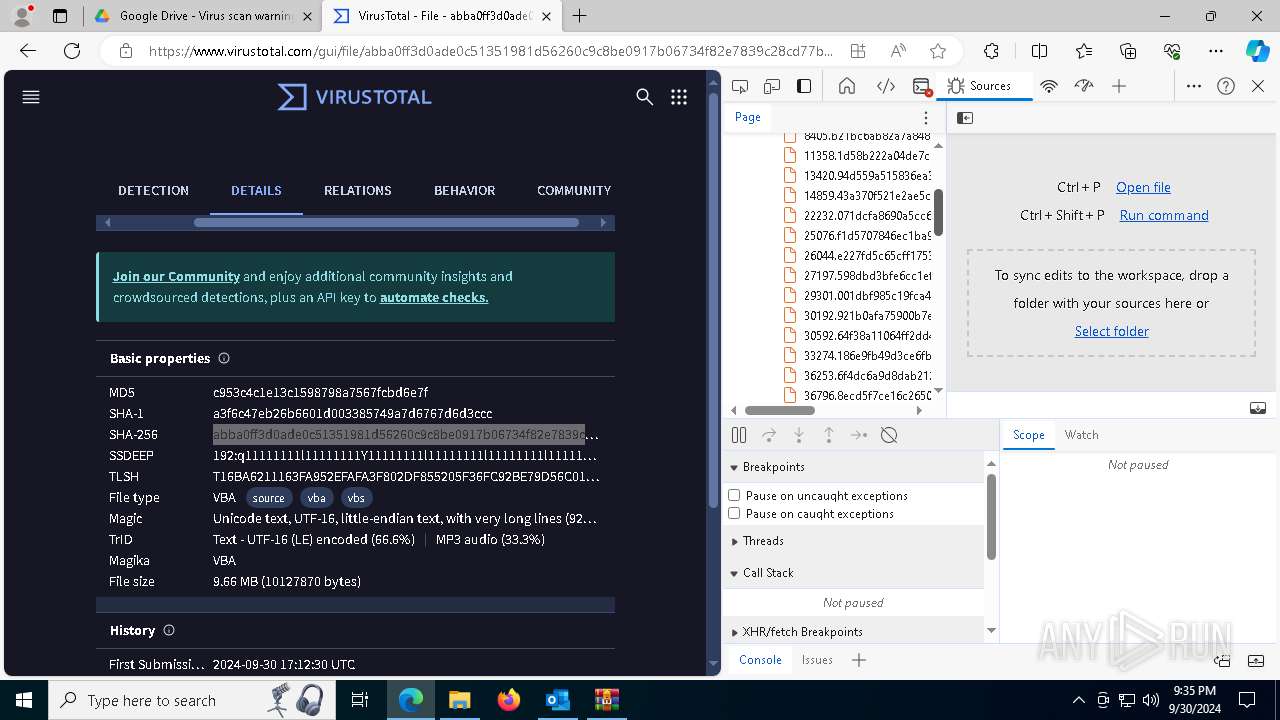Click the browser address bar
The width and height of the screenshot is (1280, 720).
(x=490, y=51)
